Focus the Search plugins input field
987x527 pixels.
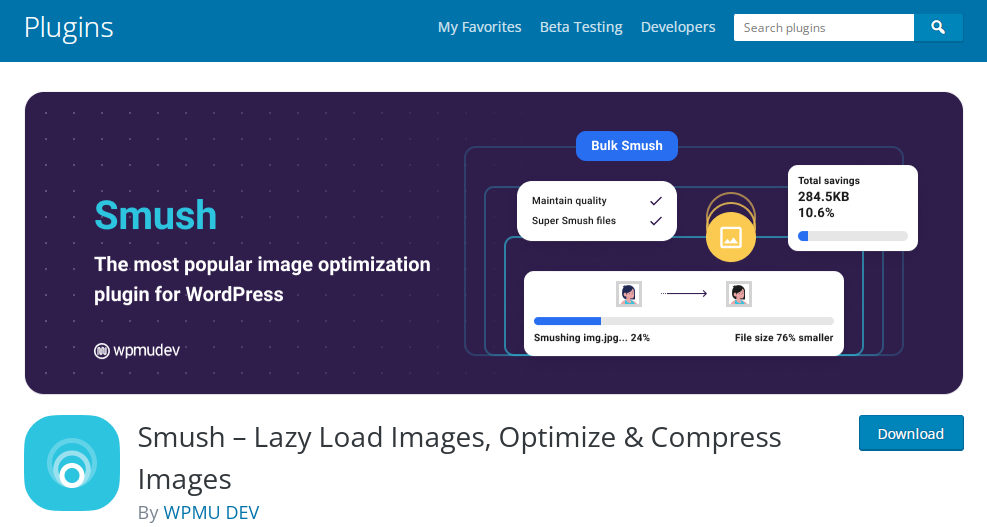click(x=823, y=28)
